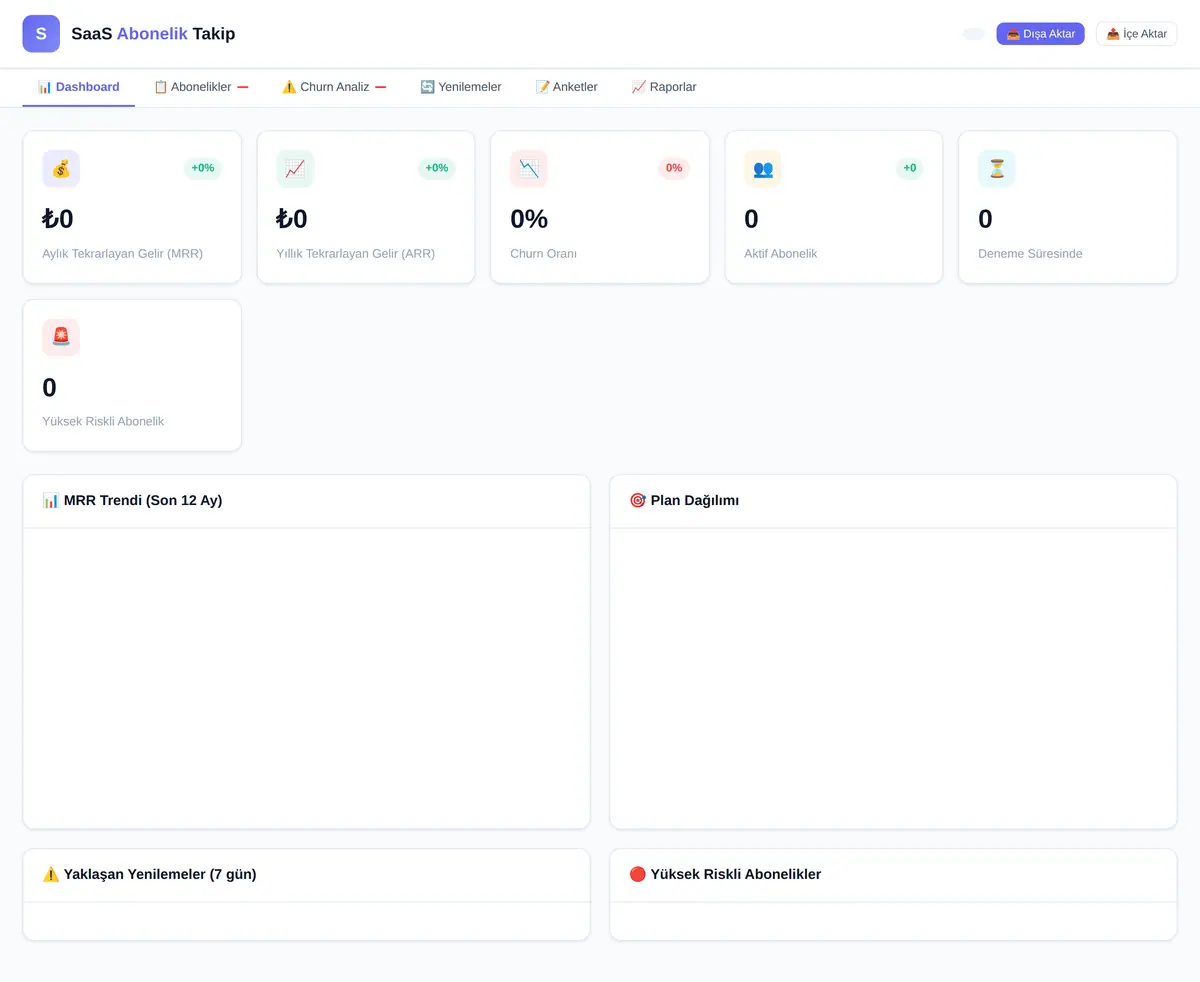Viewport: 1200px width, 982px height.
Task: Click the siren icon on Yüksek Riskli Abonelik card
Action: (61, 337)
